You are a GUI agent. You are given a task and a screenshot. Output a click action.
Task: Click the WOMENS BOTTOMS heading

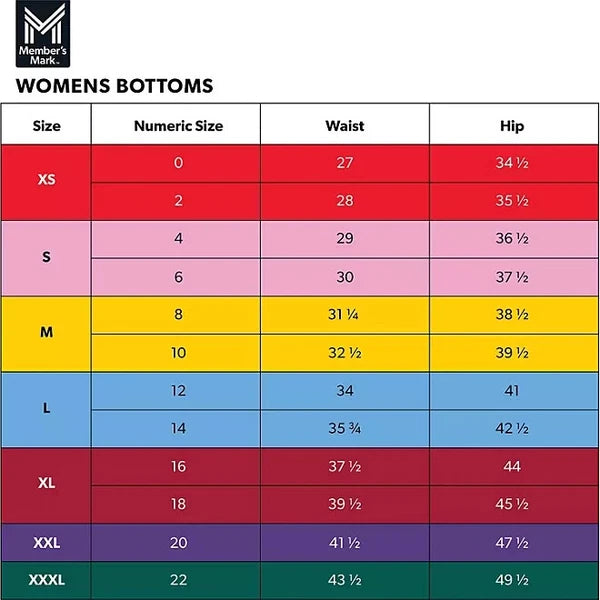pos(114,85)
